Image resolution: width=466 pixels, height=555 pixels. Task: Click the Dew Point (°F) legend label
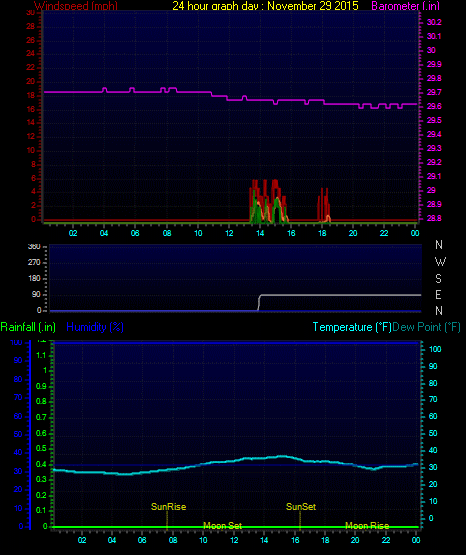point(426,327)
